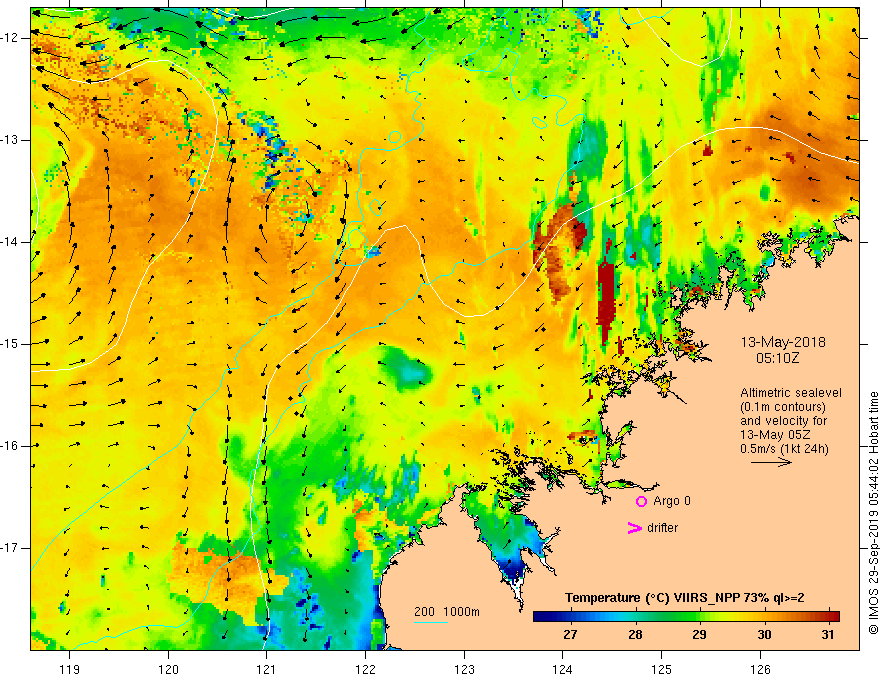Click the 'drifter' legend label
Screen dimensions: 880x680
[x=662, y=528]
